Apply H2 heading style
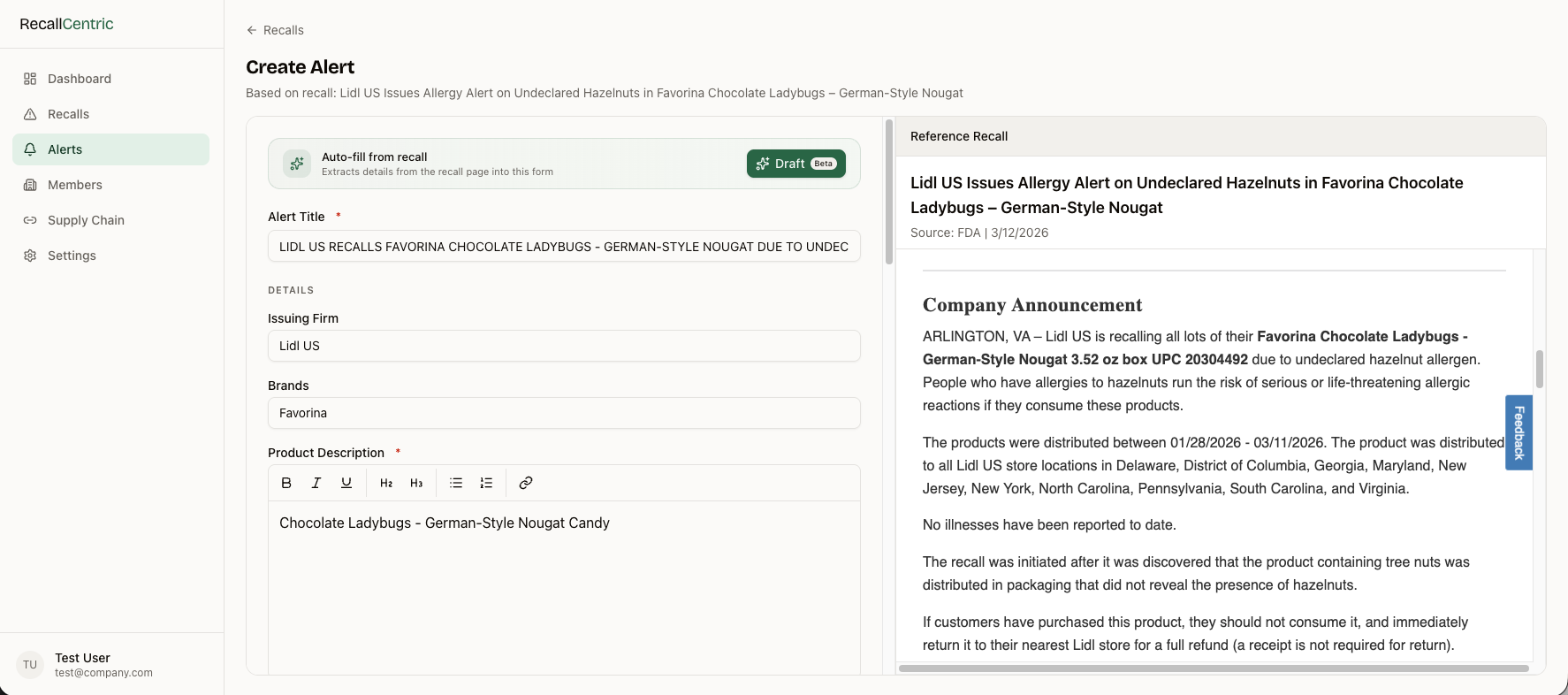 tap(386, 483)
